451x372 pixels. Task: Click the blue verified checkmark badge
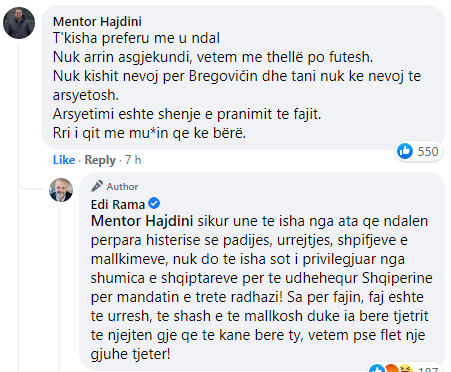pos(154,203)
